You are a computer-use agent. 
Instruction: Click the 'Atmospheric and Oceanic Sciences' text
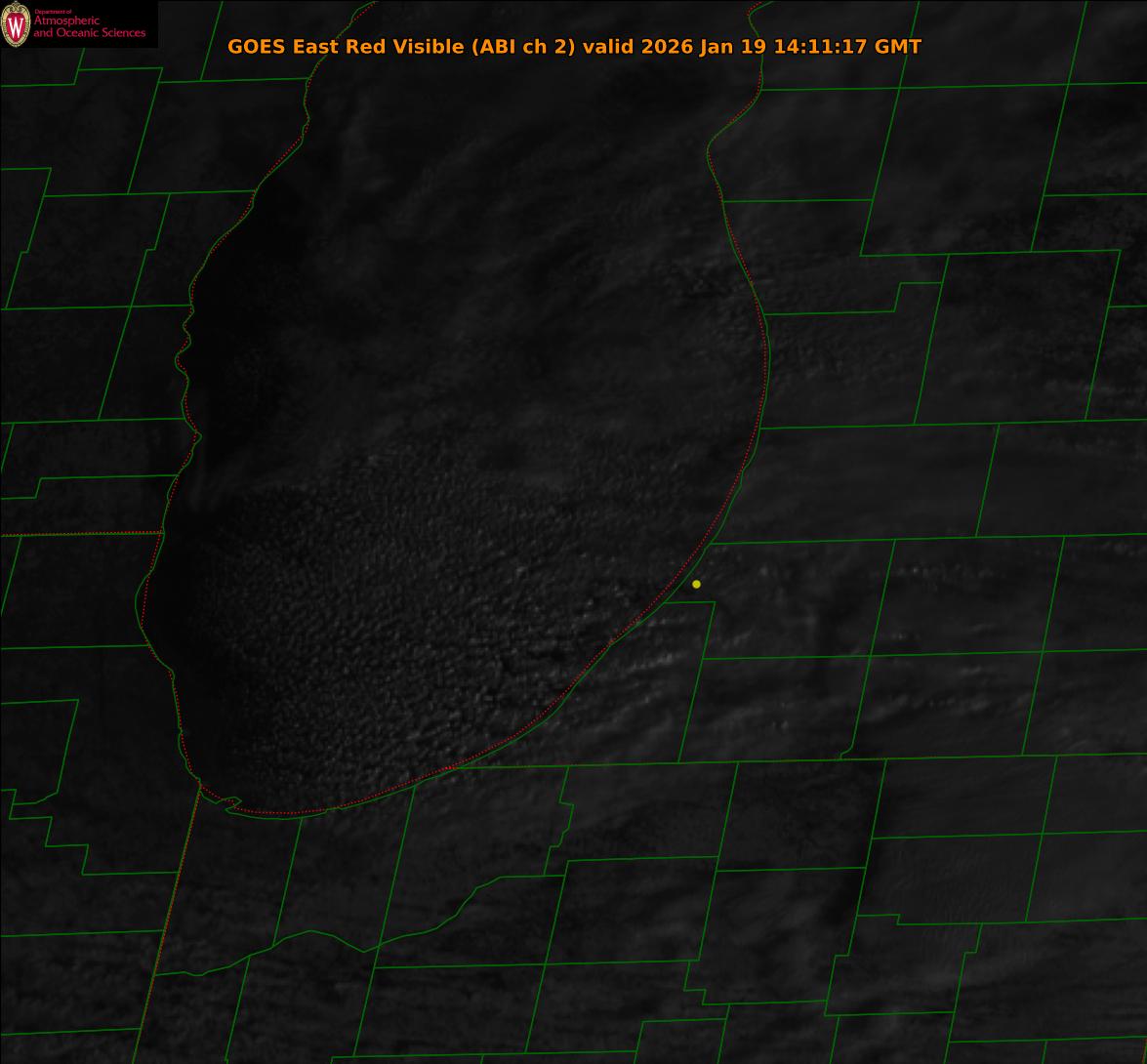(x=89, y=27)
